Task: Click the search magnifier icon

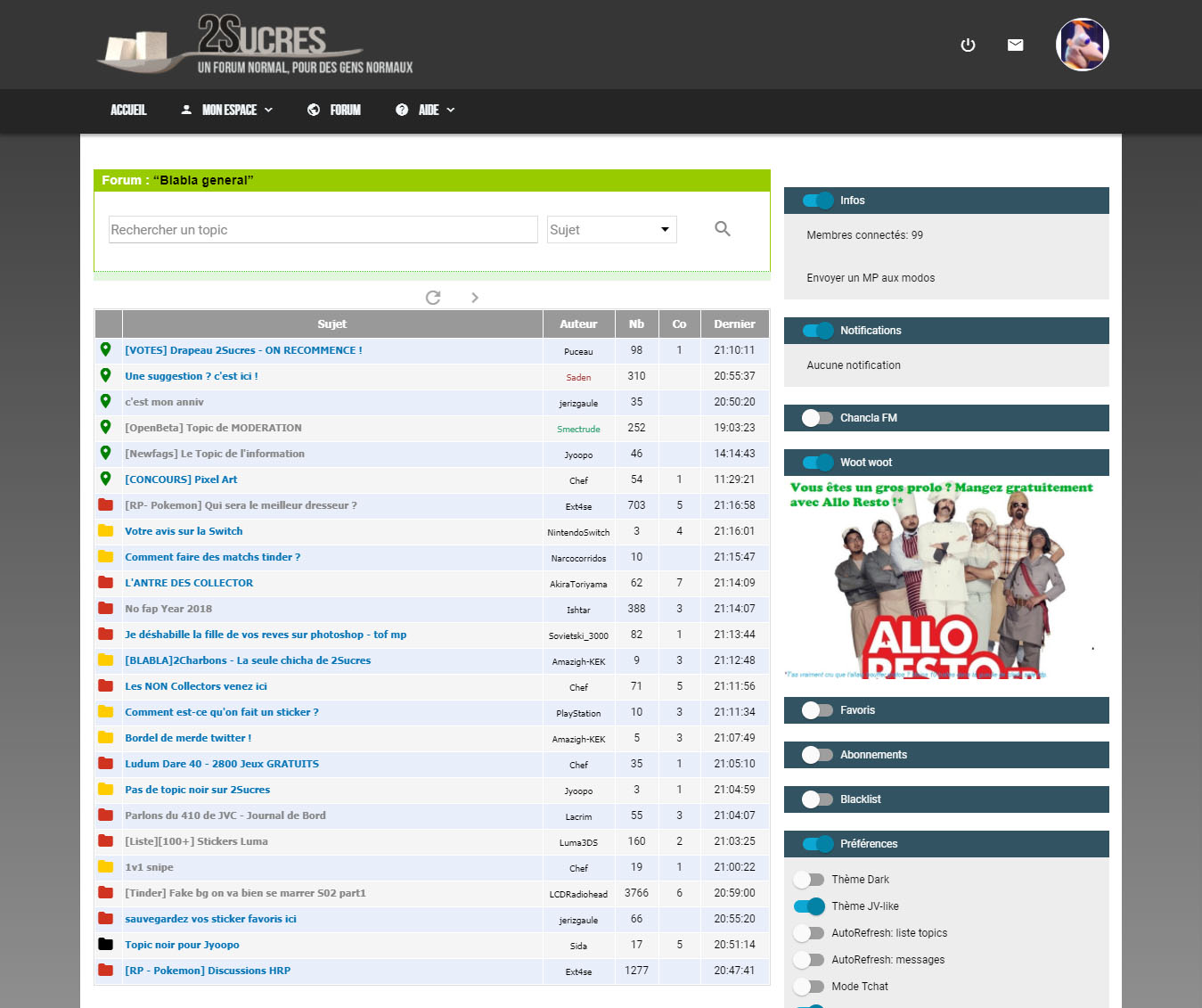Action: coord(723,229)
